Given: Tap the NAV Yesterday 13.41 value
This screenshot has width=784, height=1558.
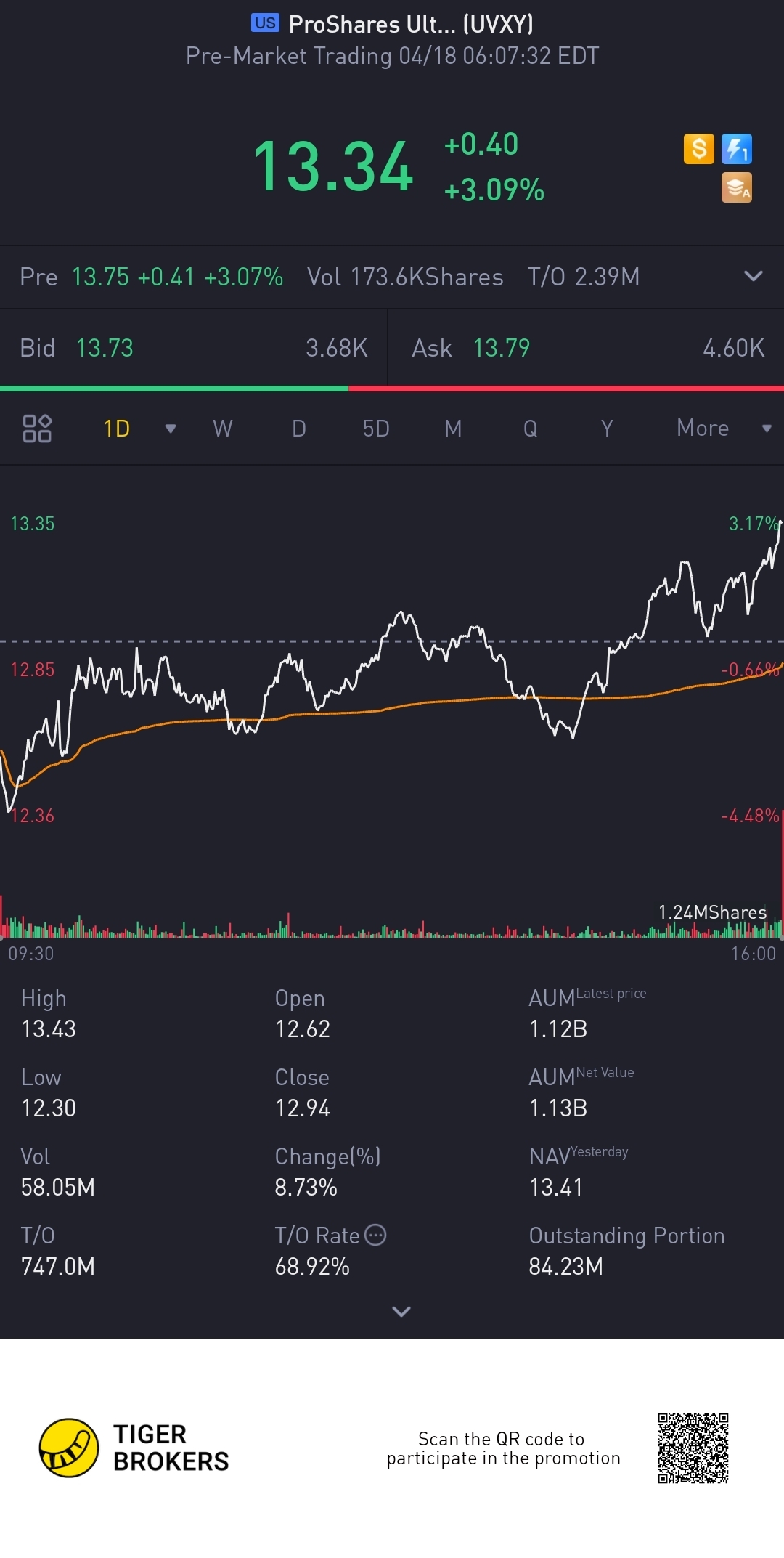Looking at the screenshot, I should point(556,1188).
